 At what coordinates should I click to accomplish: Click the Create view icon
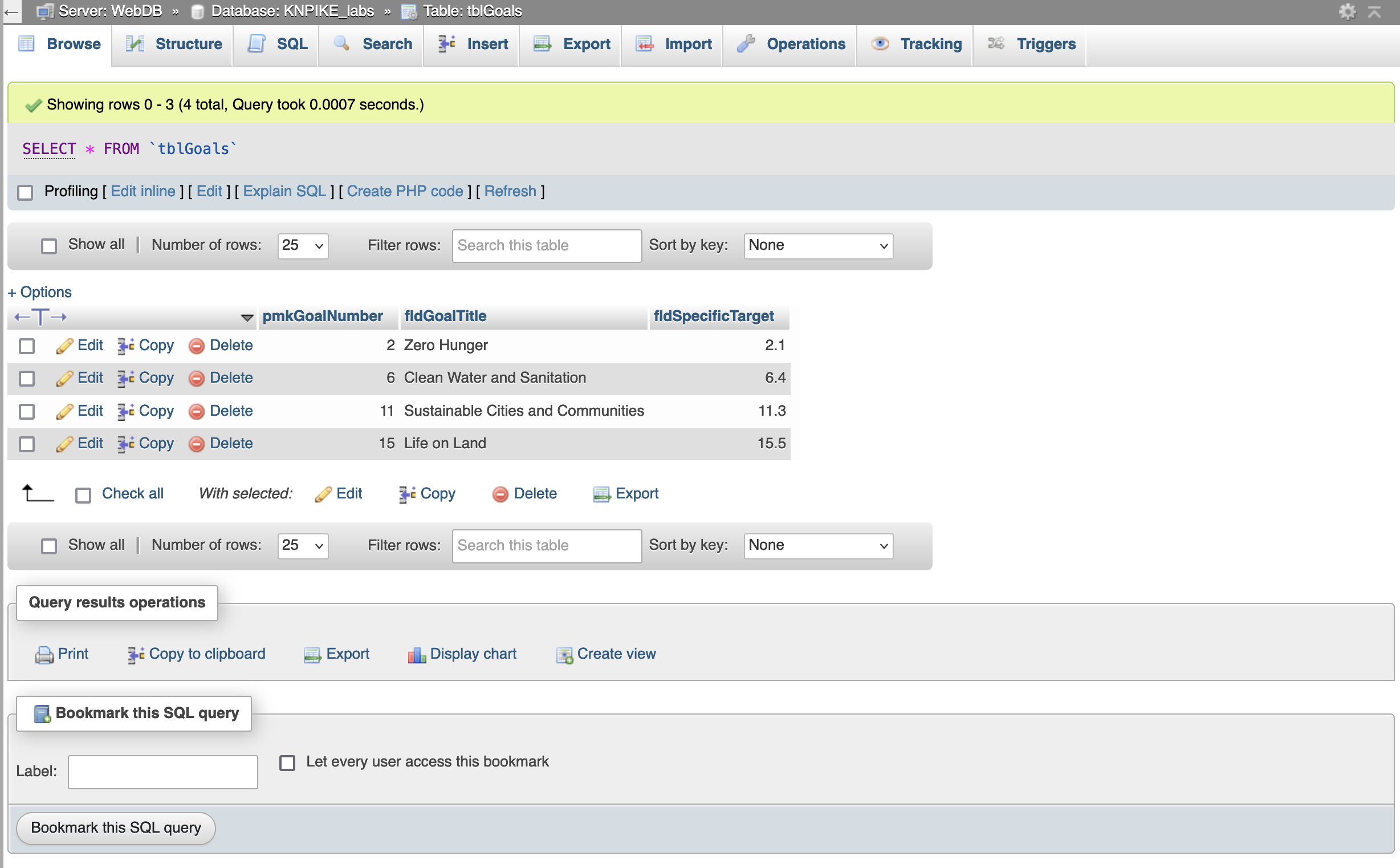pos(564,655)
